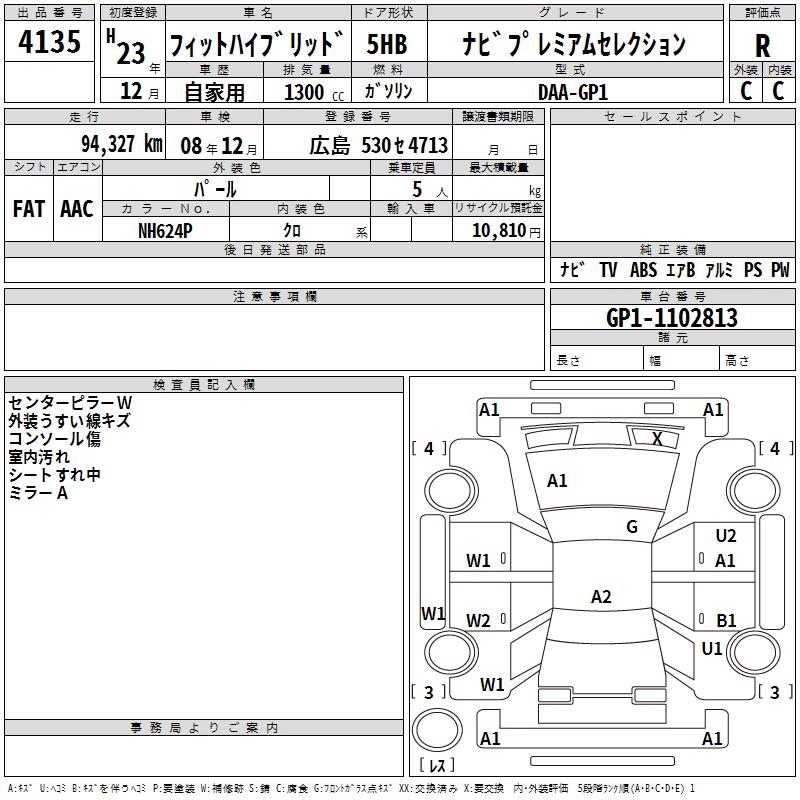The width and height of the screenshot is (800, 800).
Task: Select the G mark on the car diagram
Action: (x=632, y=527)
